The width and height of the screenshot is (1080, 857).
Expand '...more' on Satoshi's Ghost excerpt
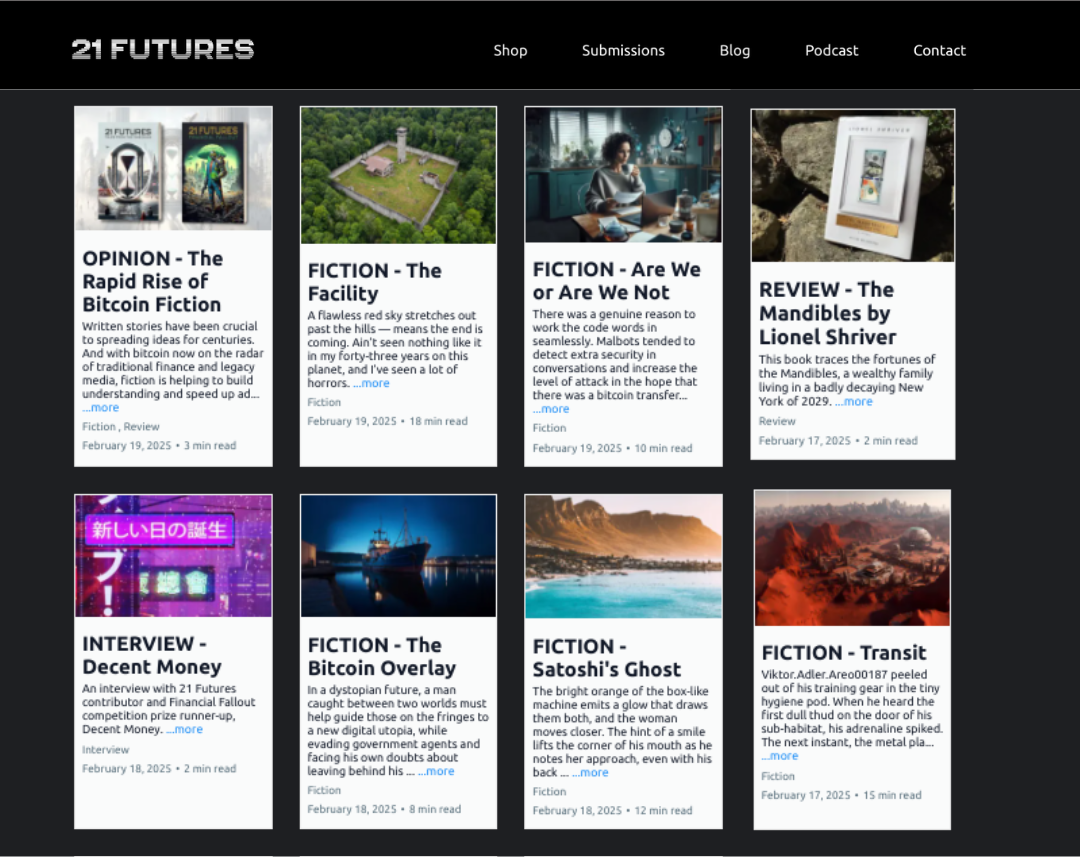click(593, 772)
